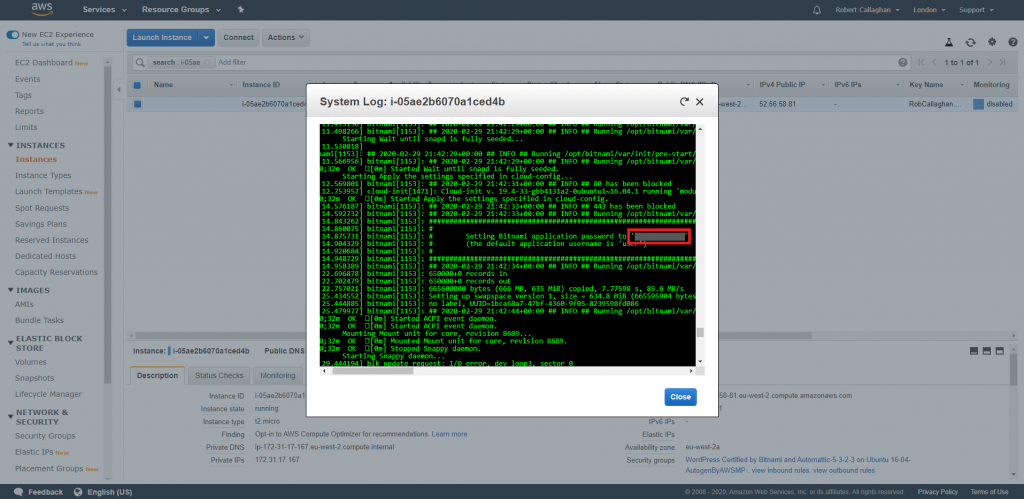
Task: Open view outbound rules link
Action: pyautogui.click(x=844, y=470)
